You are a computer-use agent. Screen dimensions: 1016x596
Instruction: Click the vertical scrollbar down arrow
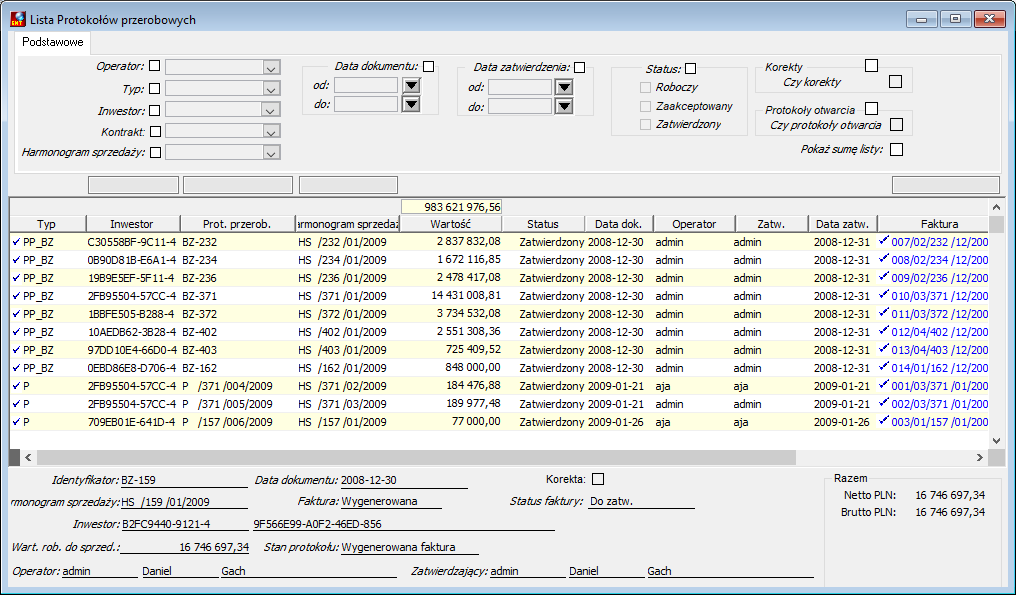point(996,441)
